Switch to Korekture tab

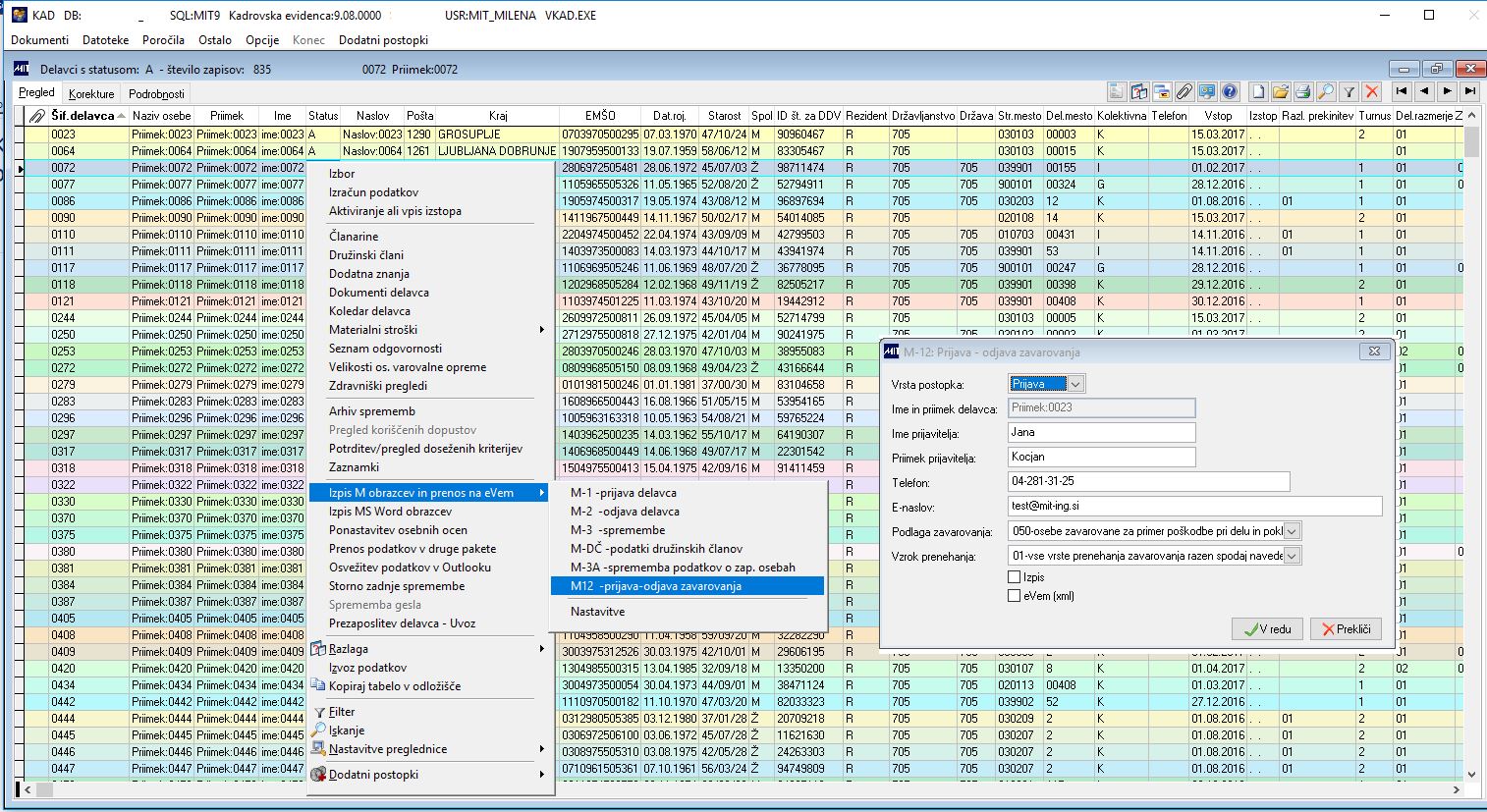[91, 94]
